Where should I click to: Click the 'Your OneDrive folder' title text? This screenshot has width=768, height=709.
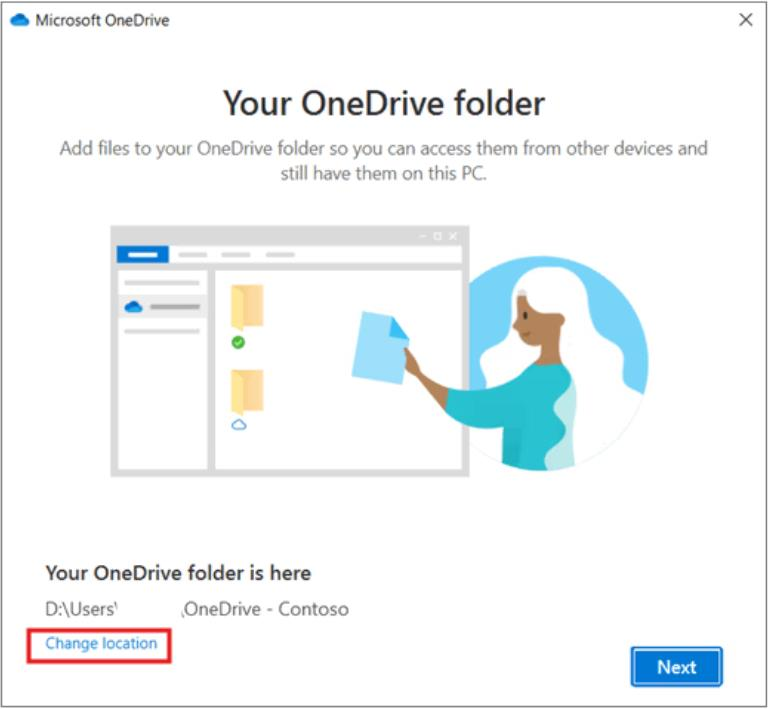point(384,103)
